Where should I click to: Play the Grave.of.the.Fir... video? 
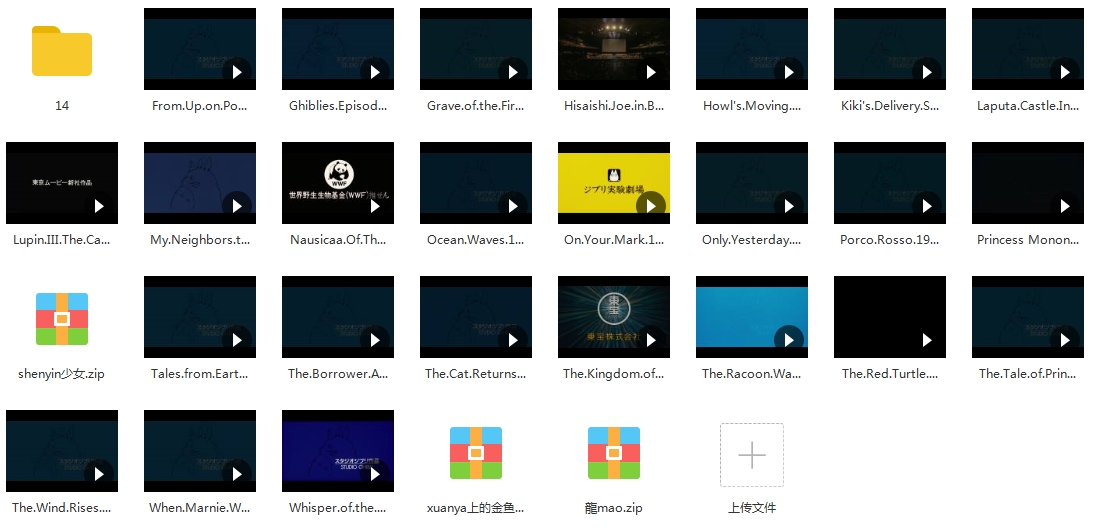coord(476,49)
